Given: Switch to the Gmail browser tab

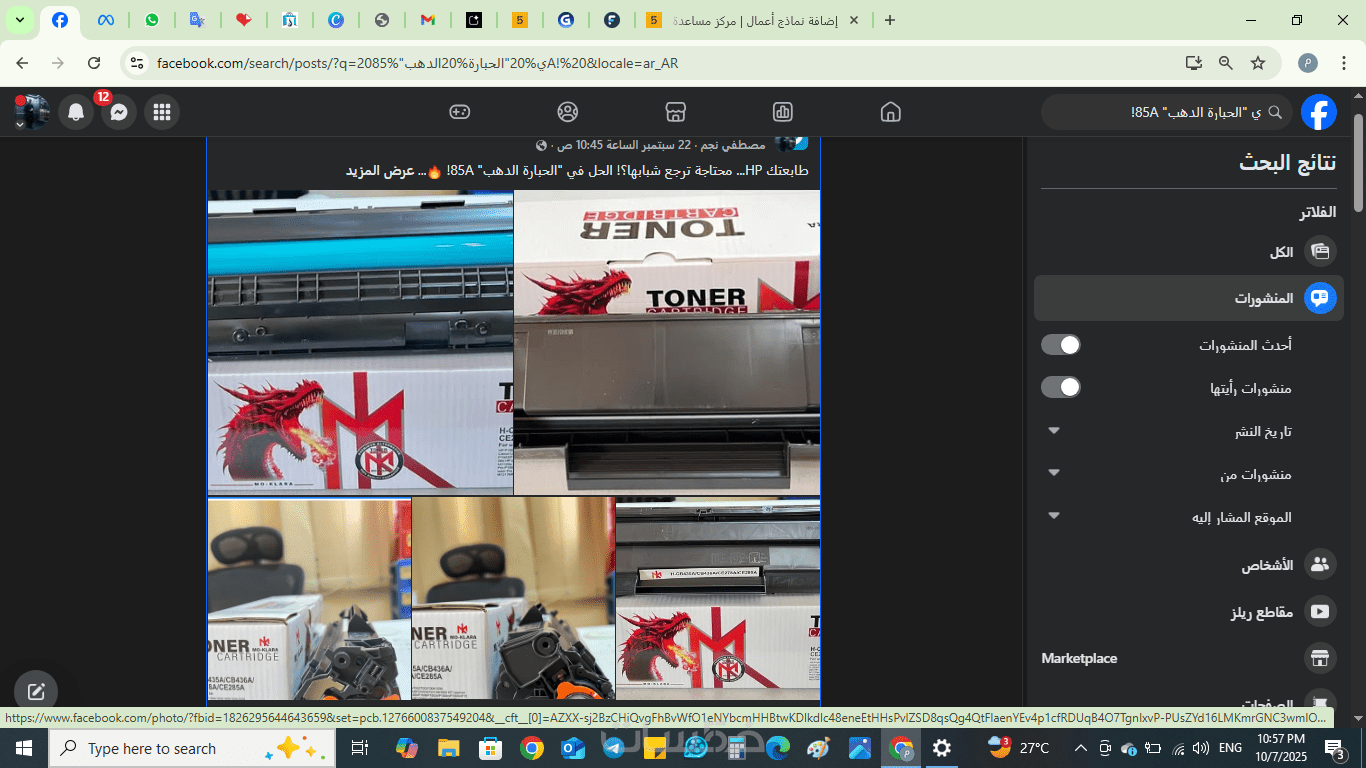Looking at the screenshot, I should (427, 20).
